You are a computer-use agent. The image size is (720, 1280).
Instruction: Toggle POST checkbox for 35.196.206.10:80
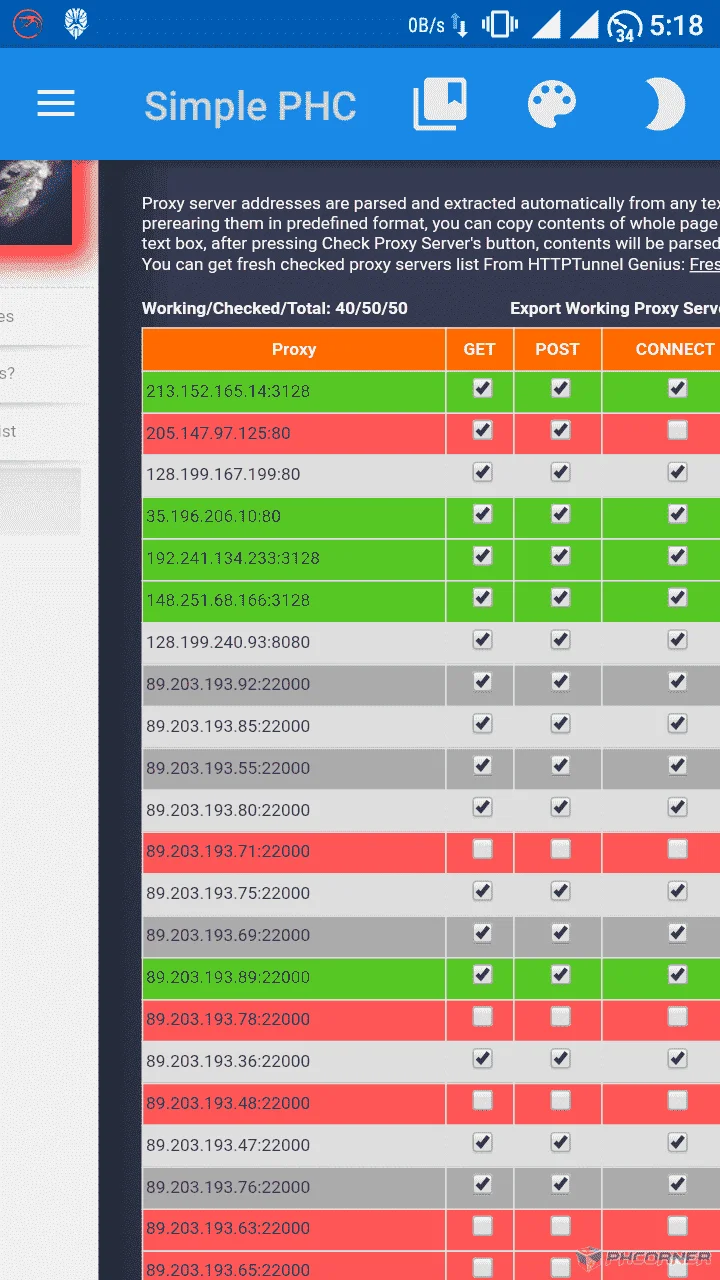pos(560,514)
